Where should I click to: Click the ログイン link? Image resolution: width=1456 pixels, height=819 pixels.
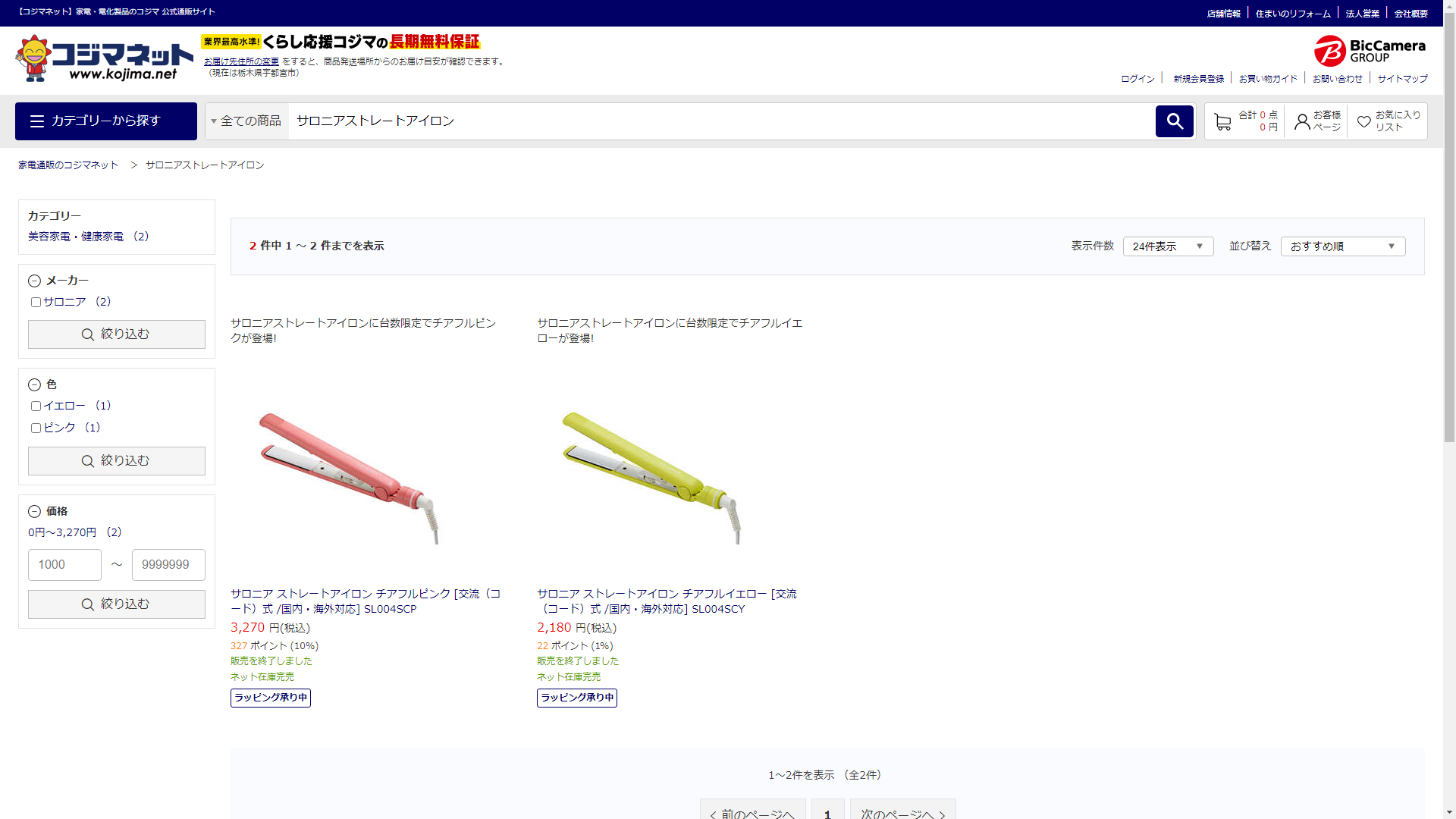pos(1137,79)
